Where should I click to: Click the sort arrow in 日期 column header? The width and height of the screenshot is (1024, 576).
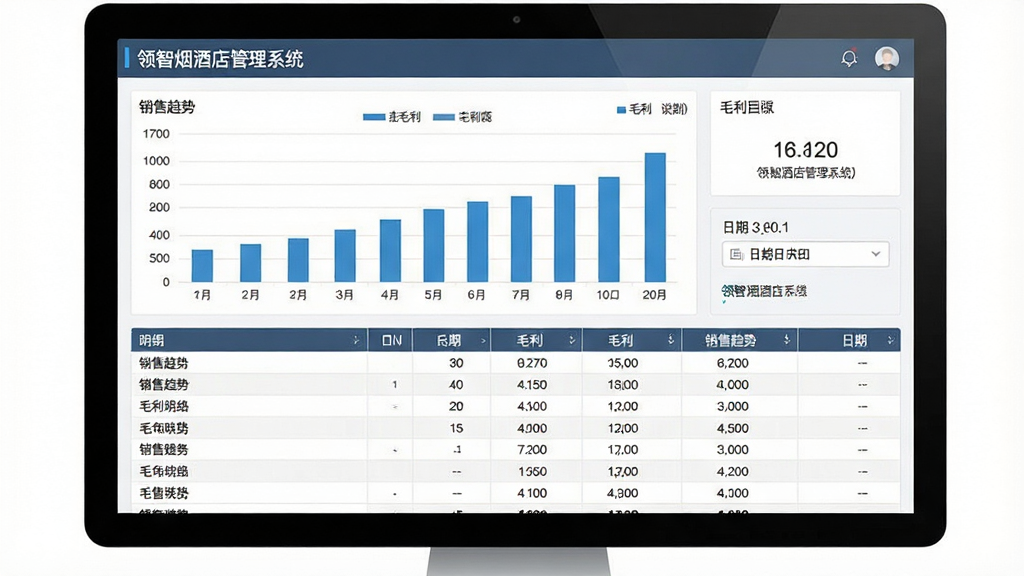(890, 340)
